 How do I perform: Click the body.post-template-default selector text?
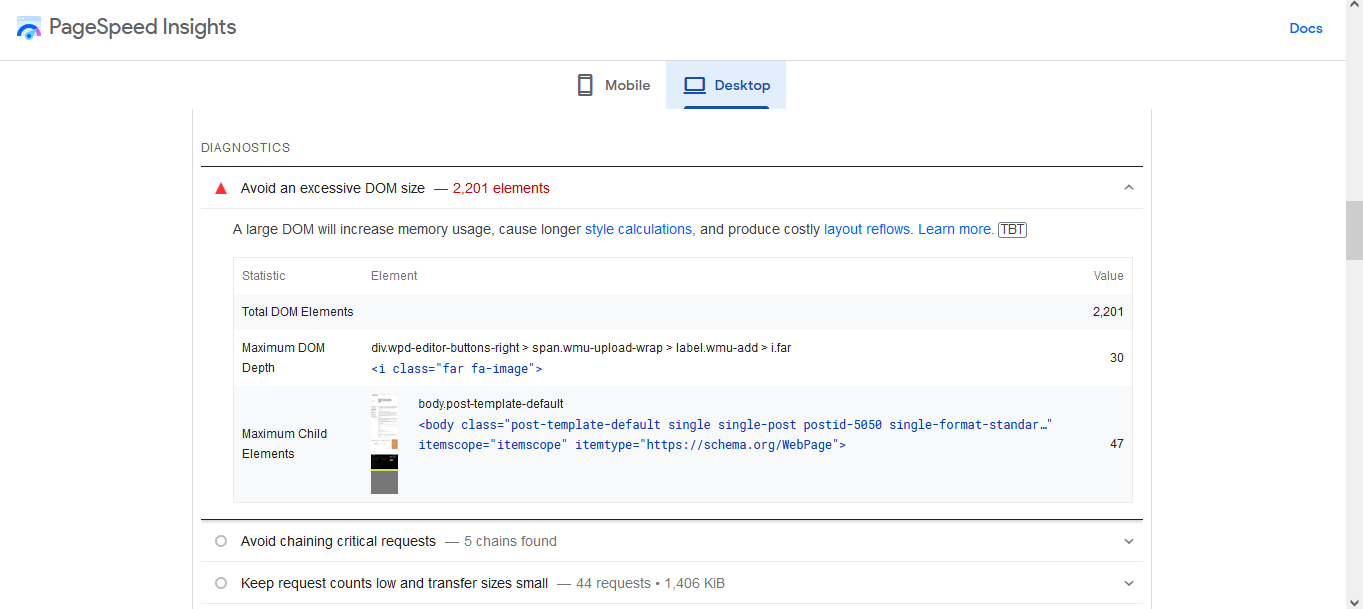click(x=491, y=404)
